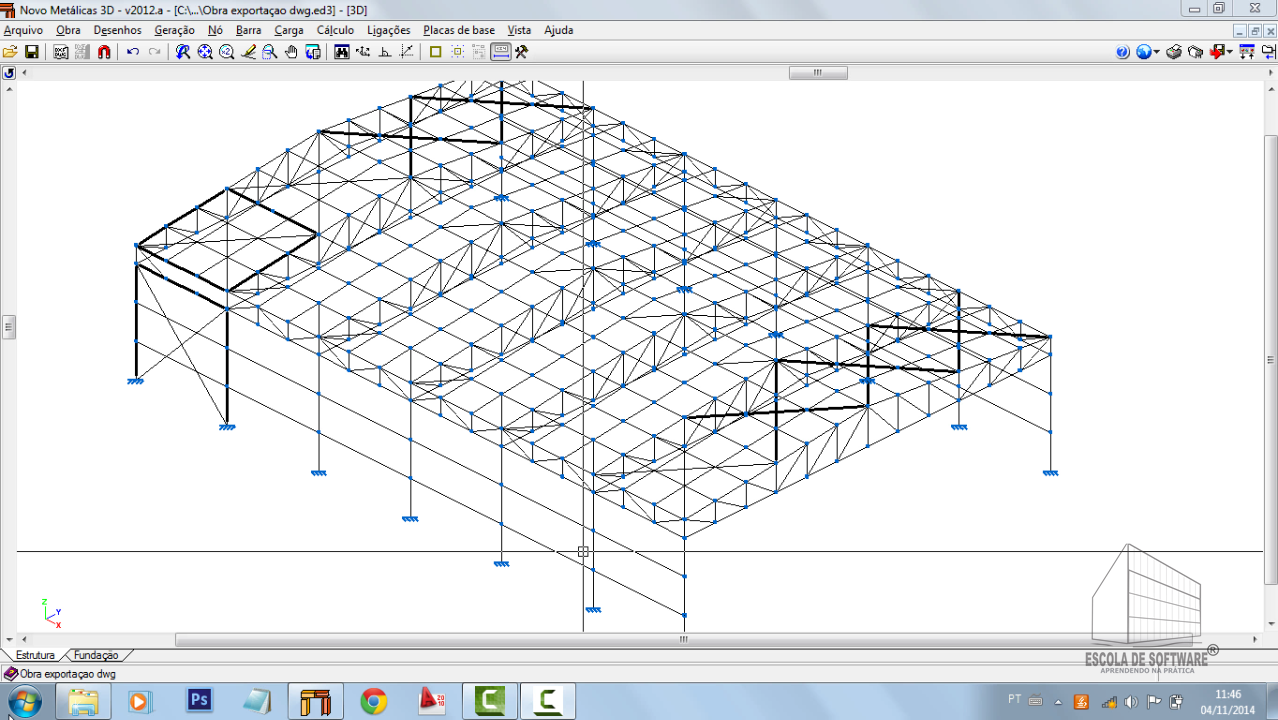Open the Cálculo menu
Image resolution: width=1278 pixels, height=720 pixels.
[x=335, y=30]
